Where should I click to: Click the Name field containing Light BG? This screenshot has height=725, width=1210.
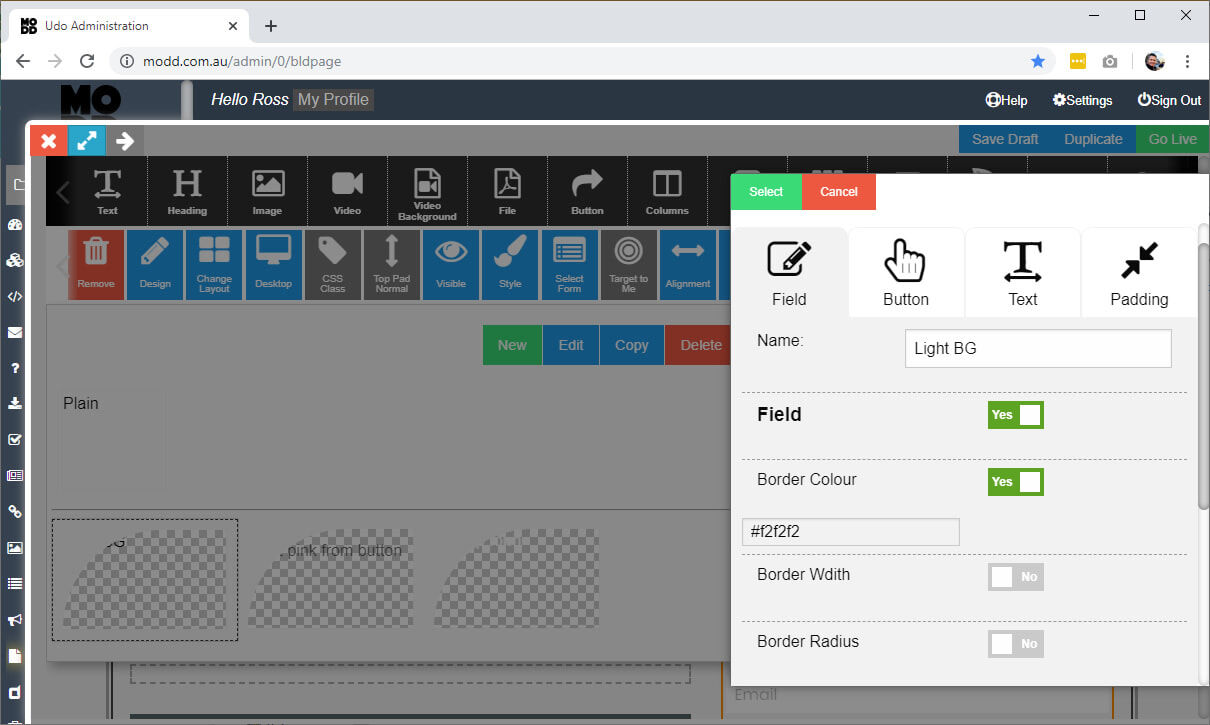coord(1037,348)
